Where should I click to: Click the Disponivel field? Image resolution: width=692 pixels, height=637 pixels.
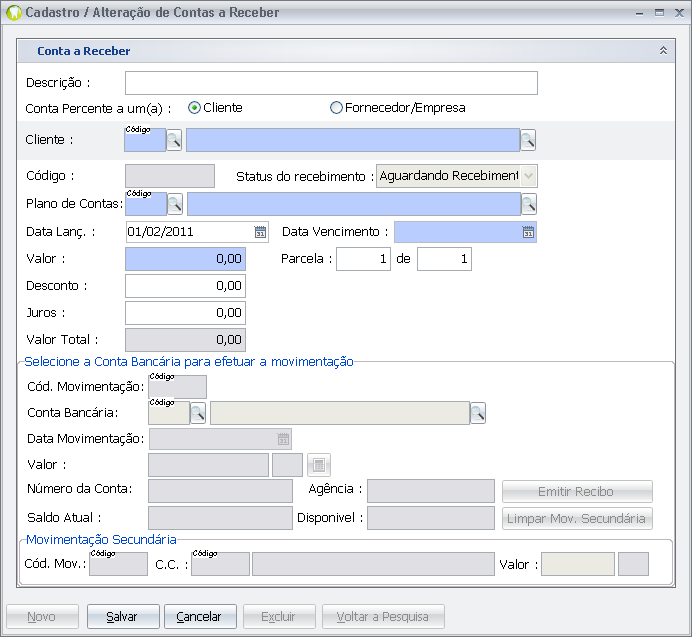(431, 518)
